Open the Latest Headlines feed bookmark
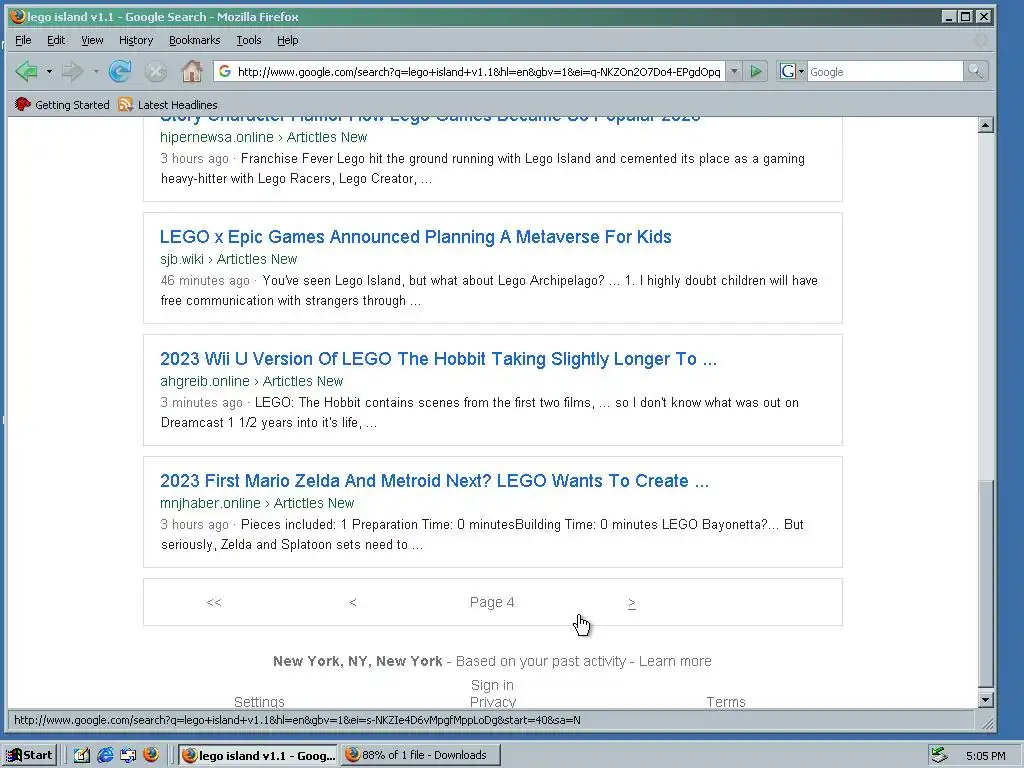Image resolution: width=1024 pixels, height=768 pixels. 168,104
